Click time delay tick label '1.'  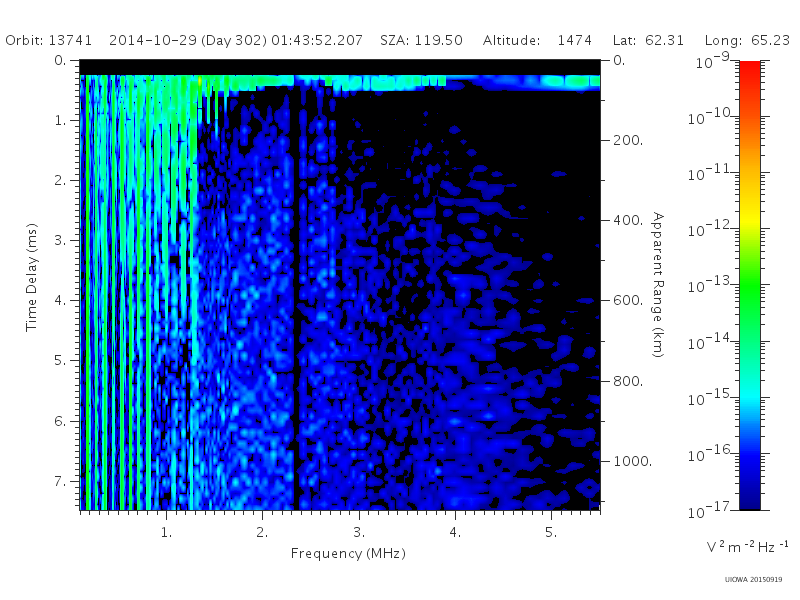coord(60,120)
